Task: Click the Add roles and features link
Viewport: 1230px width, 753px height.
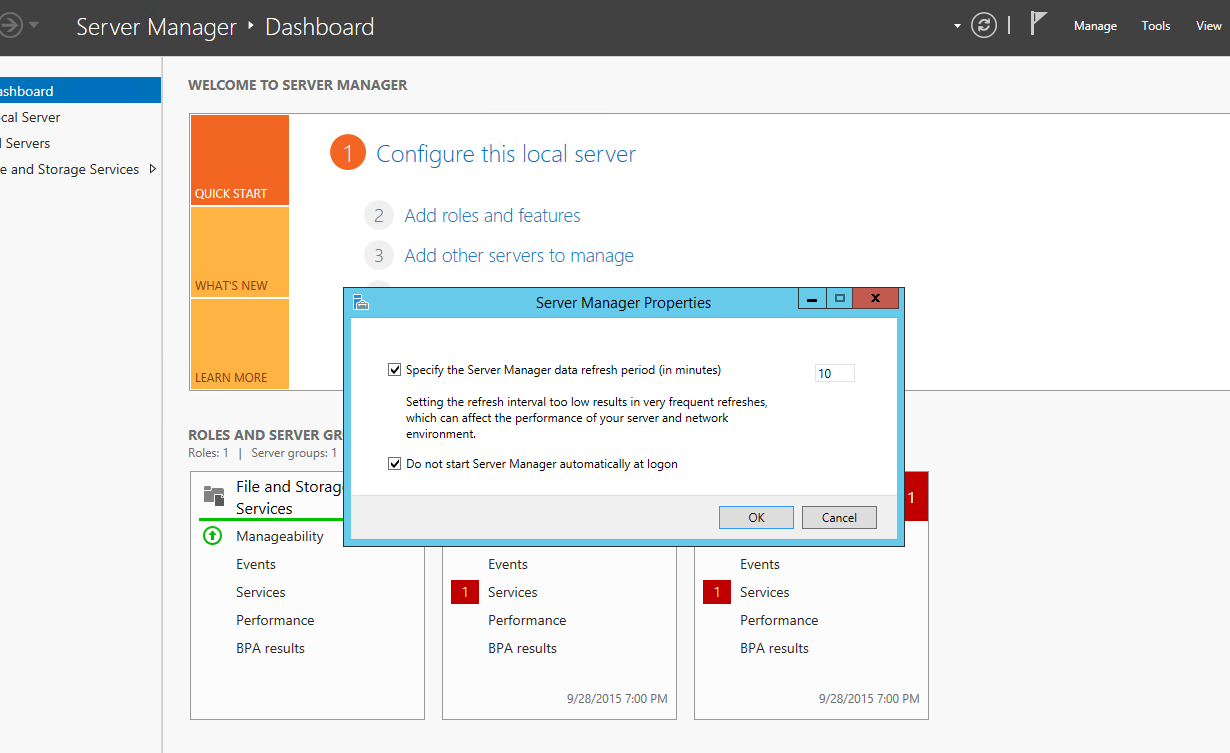Action: [491, 215]
